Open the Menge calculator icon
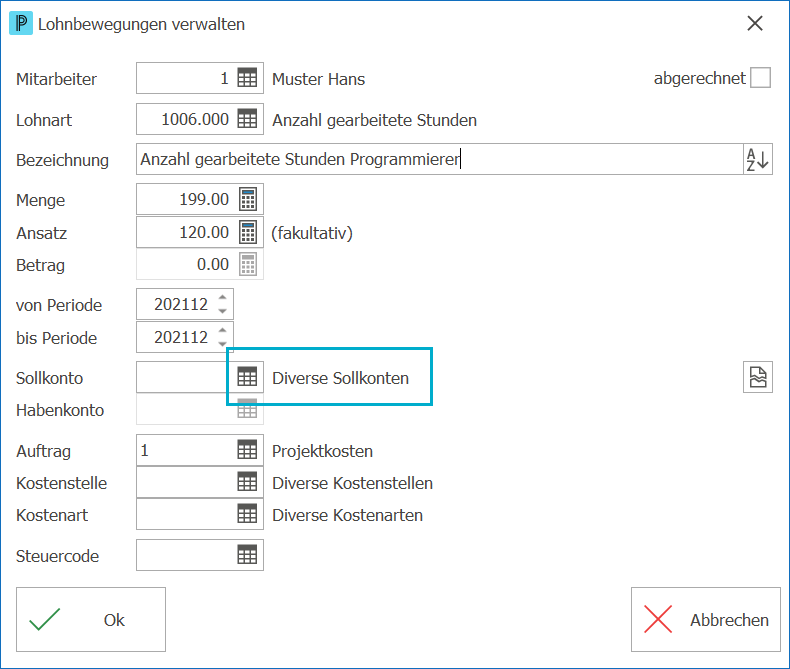Image resolution: width=790 pixels, height=669 pixels. tap(247, 199)
